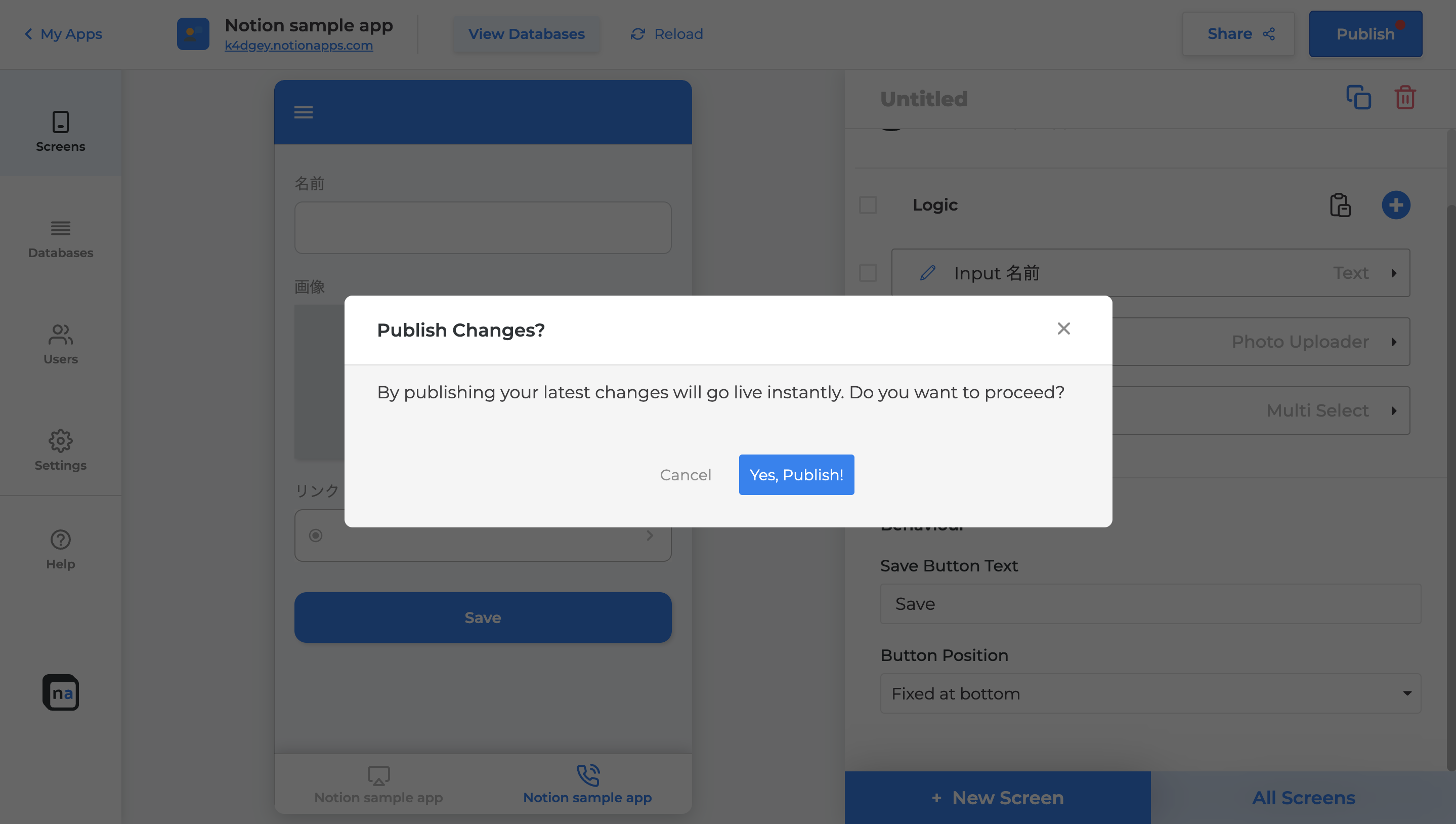Open the Button Position dropdown

(1150, 693)
